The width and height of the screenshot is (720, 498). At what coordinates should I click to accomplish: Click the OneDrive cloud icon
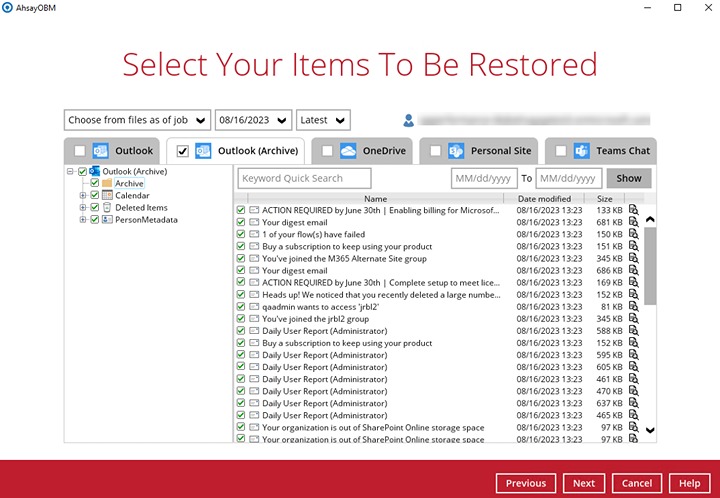click(348, 151)
